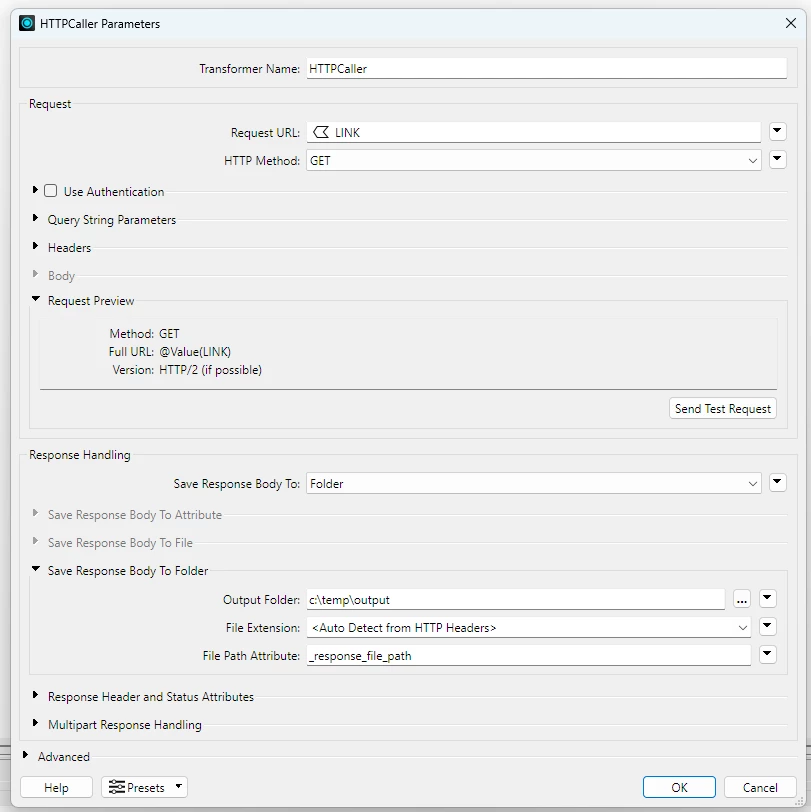Click the Help button
The height and width of the screenshot is (812, 811).
point(56,788)
